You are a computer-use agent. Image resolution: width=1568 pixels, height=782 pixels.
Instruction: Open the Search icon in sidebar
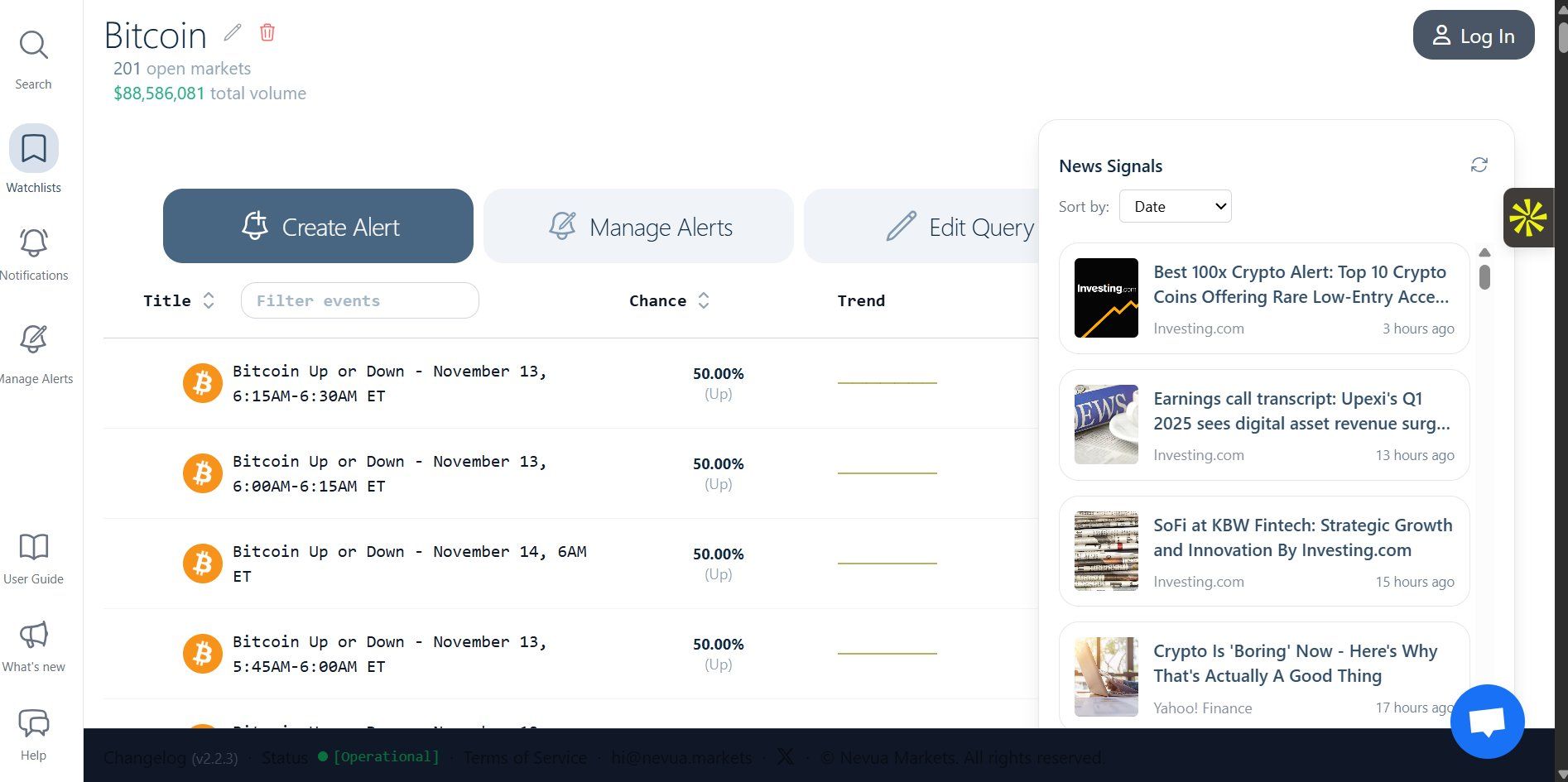point(33,46)
